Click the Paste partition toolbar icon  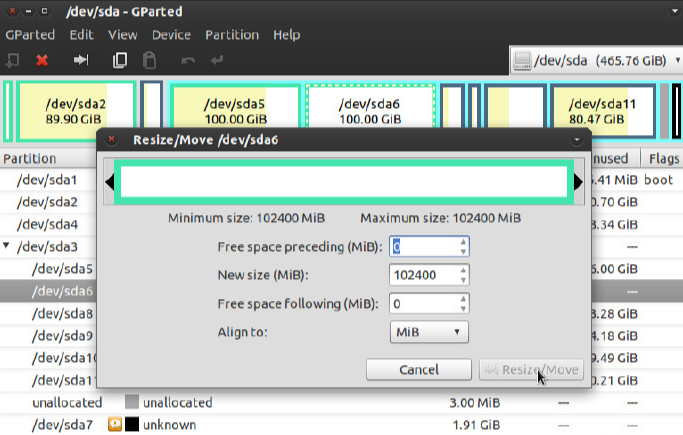coord(149,60)
